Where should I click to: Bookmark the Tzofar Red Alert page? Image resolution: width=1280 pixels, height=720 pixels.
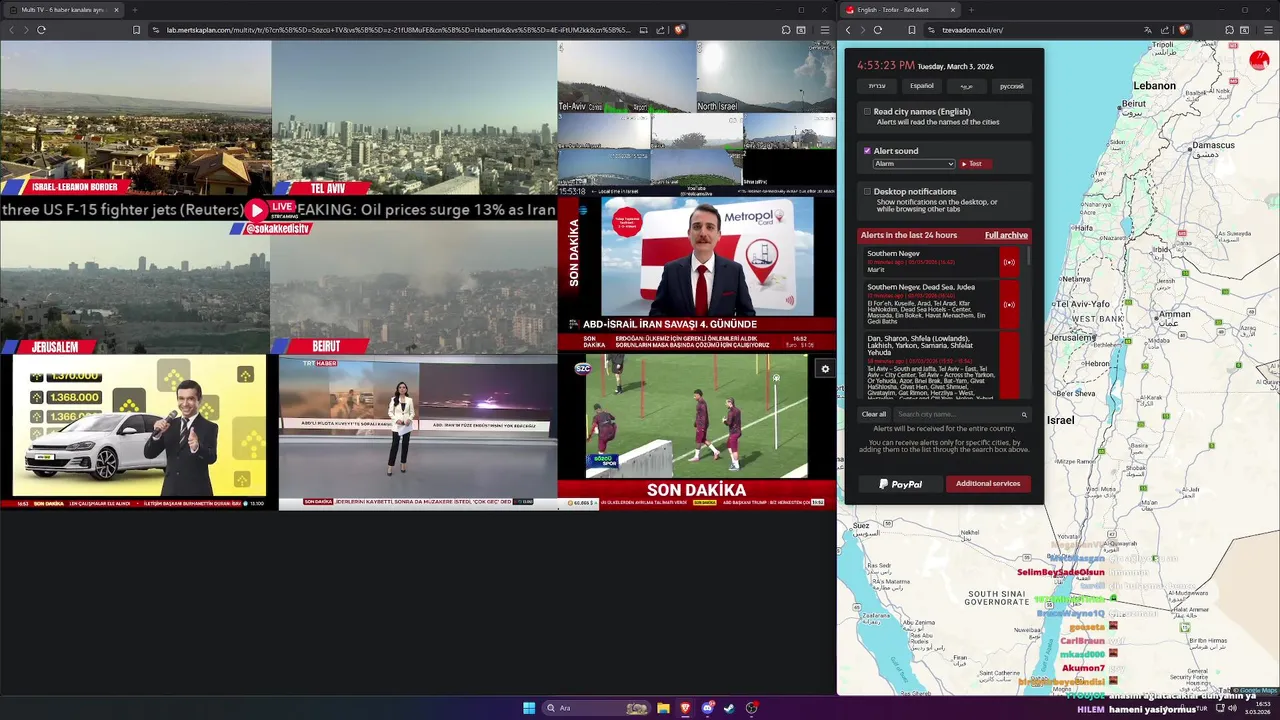point(911,30)
